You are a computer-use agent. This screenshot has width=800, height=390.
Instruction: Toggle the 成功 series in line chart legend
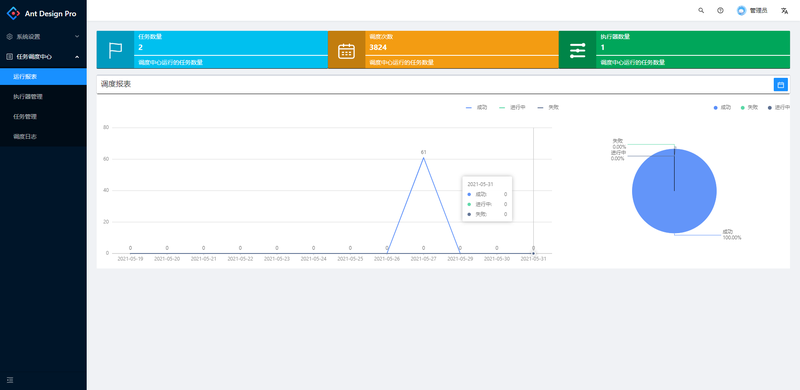point(477,108)
